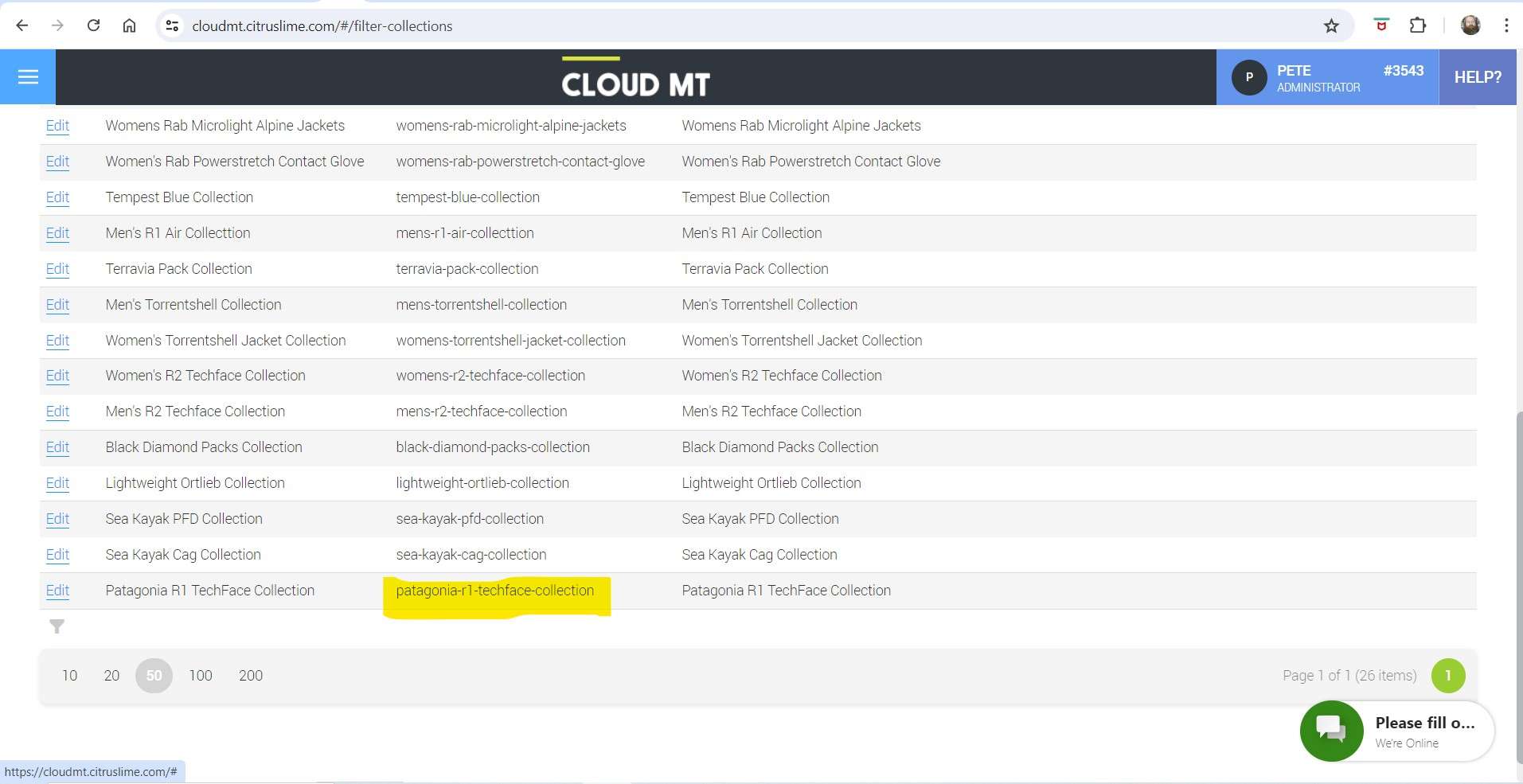Select the tempest-blue-collection slug
The image size is (1523, 784).
(x=468, y=197)
